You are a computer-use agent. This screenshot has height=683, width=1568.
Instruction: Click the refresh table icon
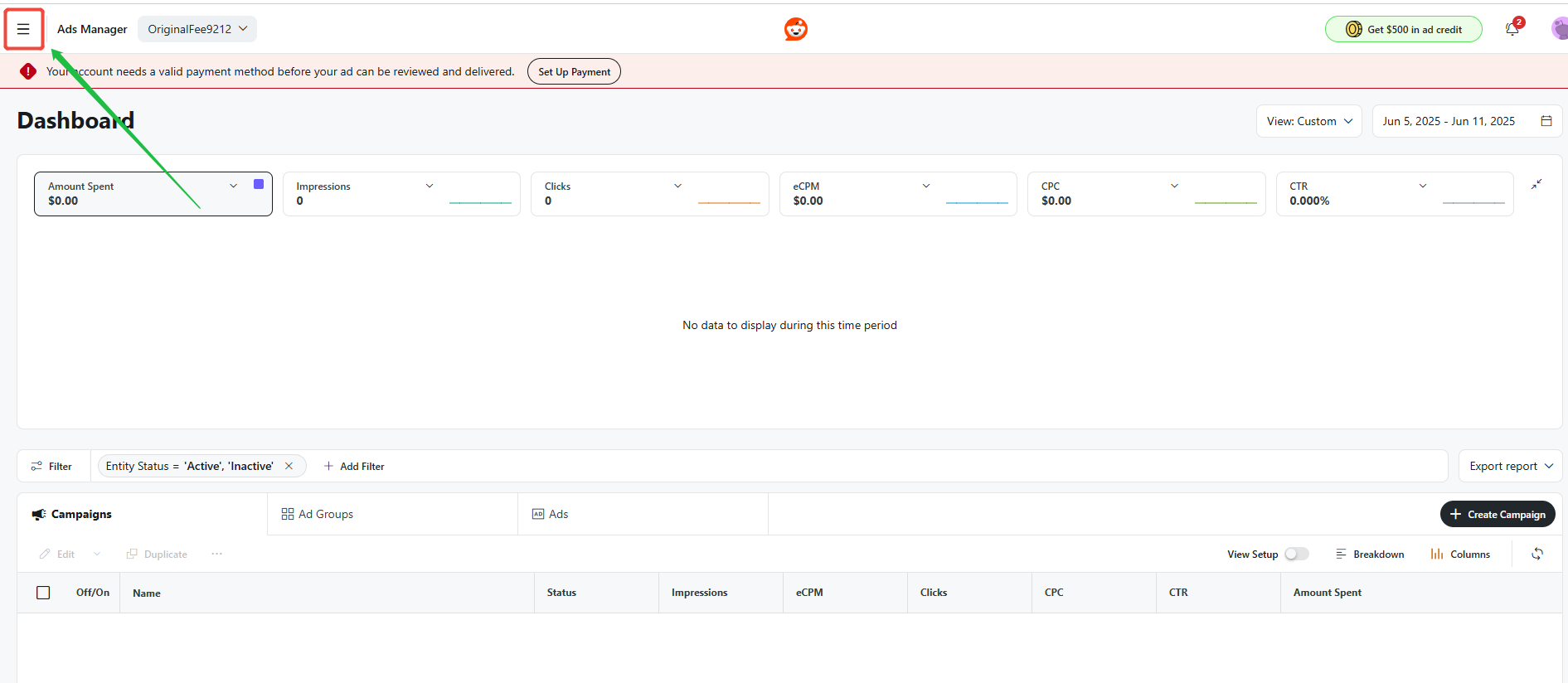pyautogui.click(x=1537, y=554)
